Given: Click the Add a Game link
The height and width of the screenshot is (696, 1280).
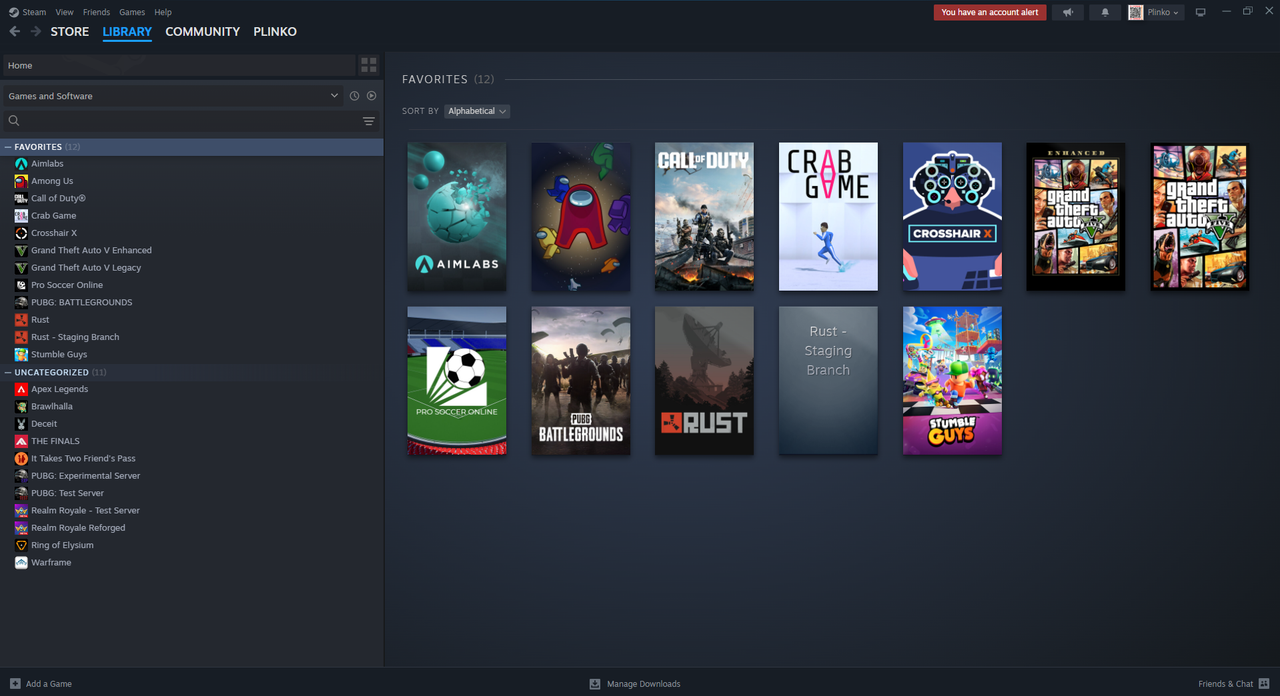Looking at the screenshot, I should click(49, 684).
